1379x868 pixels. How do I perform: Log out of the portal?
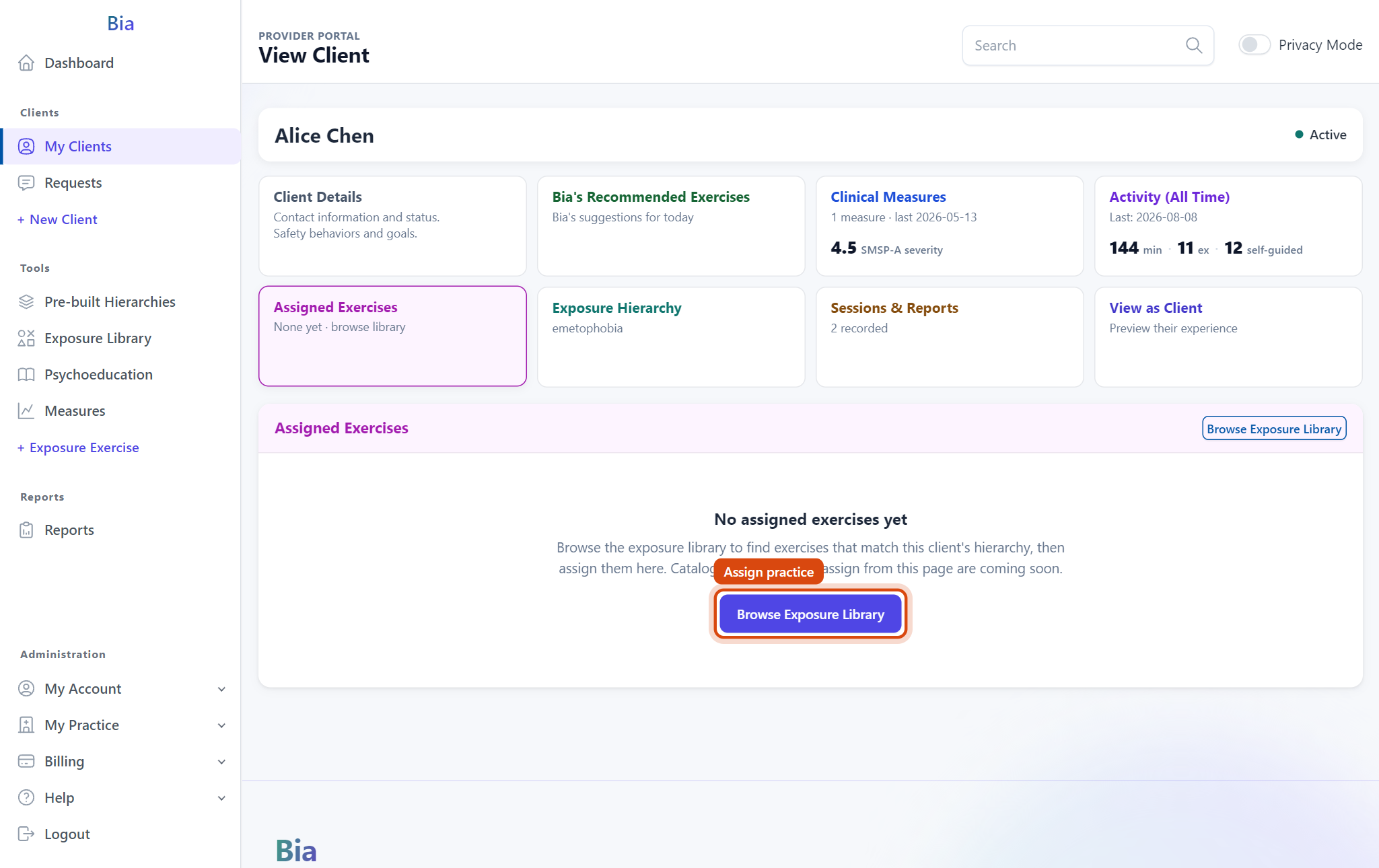tap(120, 834)
